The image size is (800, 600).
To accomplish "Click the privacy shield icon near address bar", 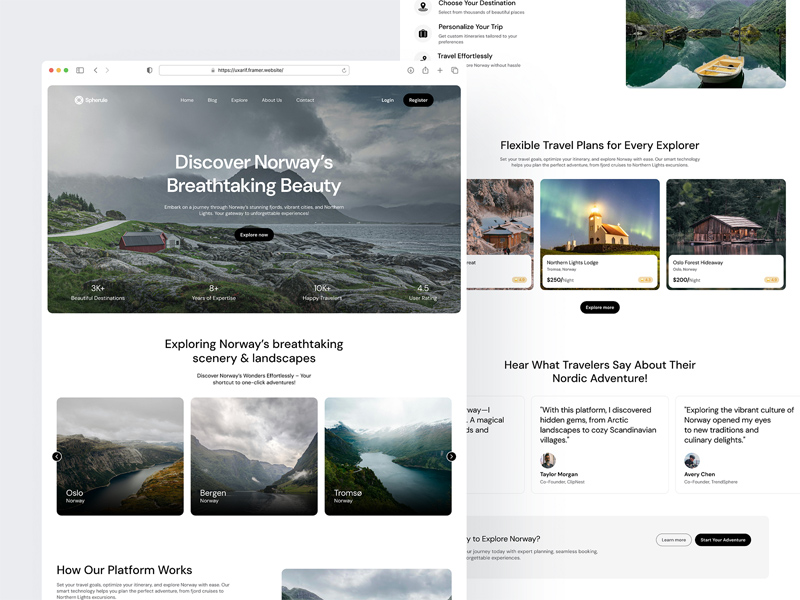I will coord(149,70).
